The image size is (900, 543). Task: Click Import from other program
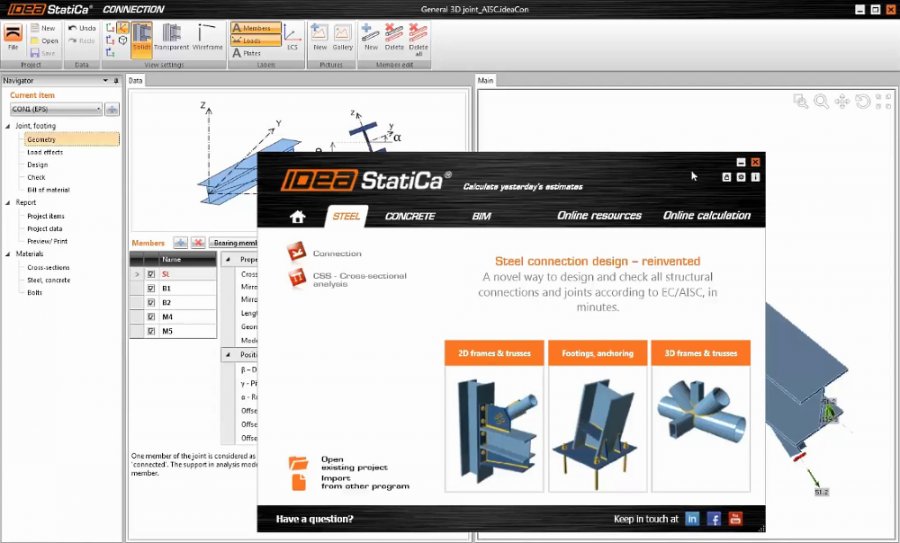click(351, 482)
